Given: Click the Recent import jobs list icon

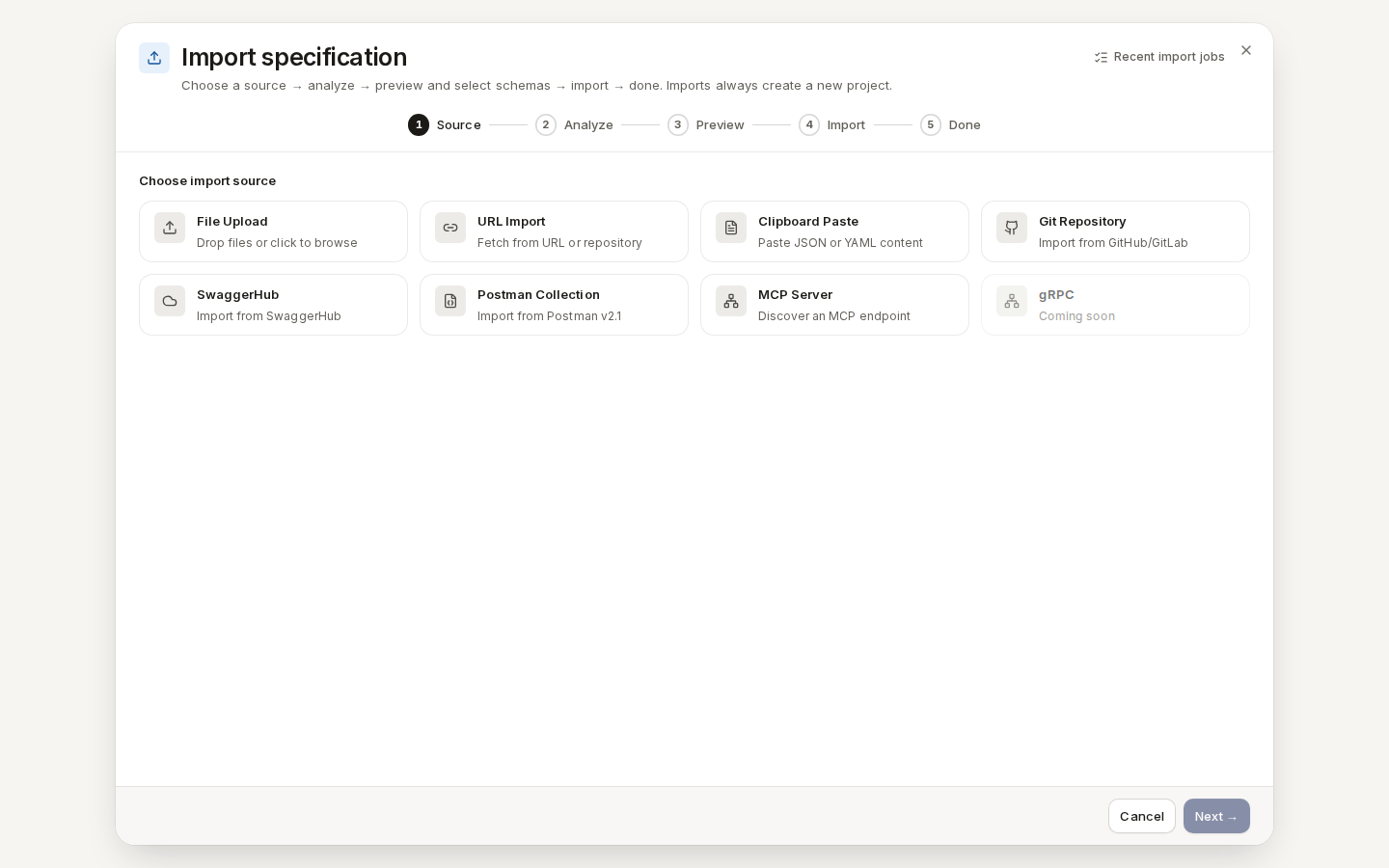Looking at the screenshot, I should (x=1101, y=57).
